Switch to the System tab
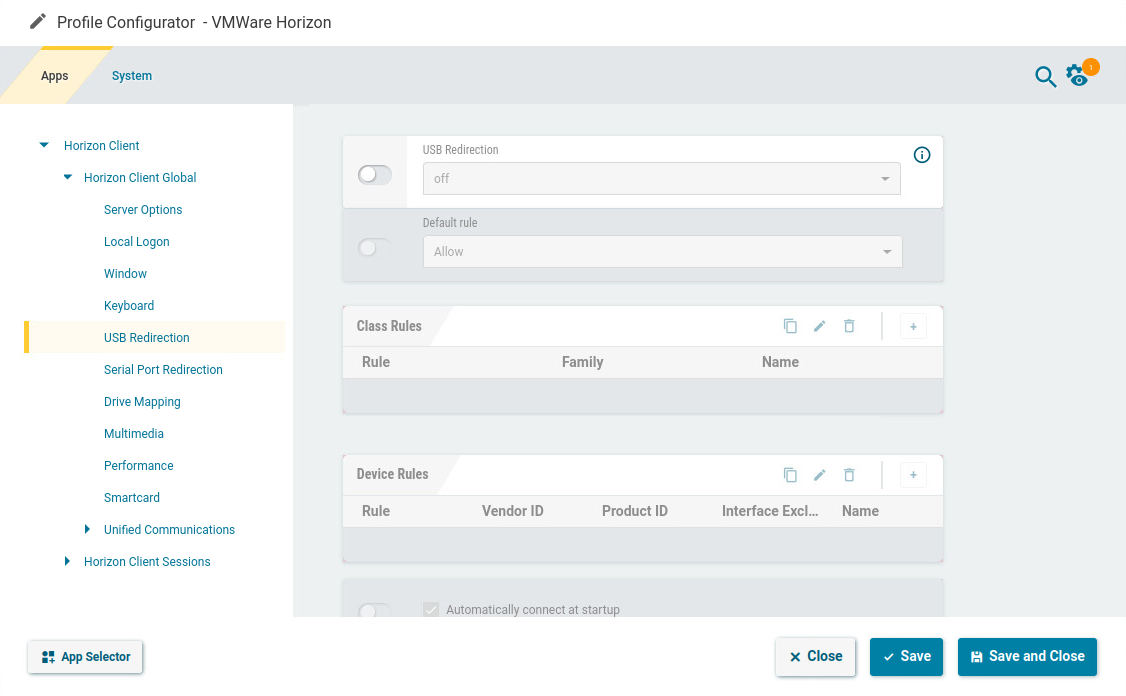1126x696 pixels. tap(131, 75)
